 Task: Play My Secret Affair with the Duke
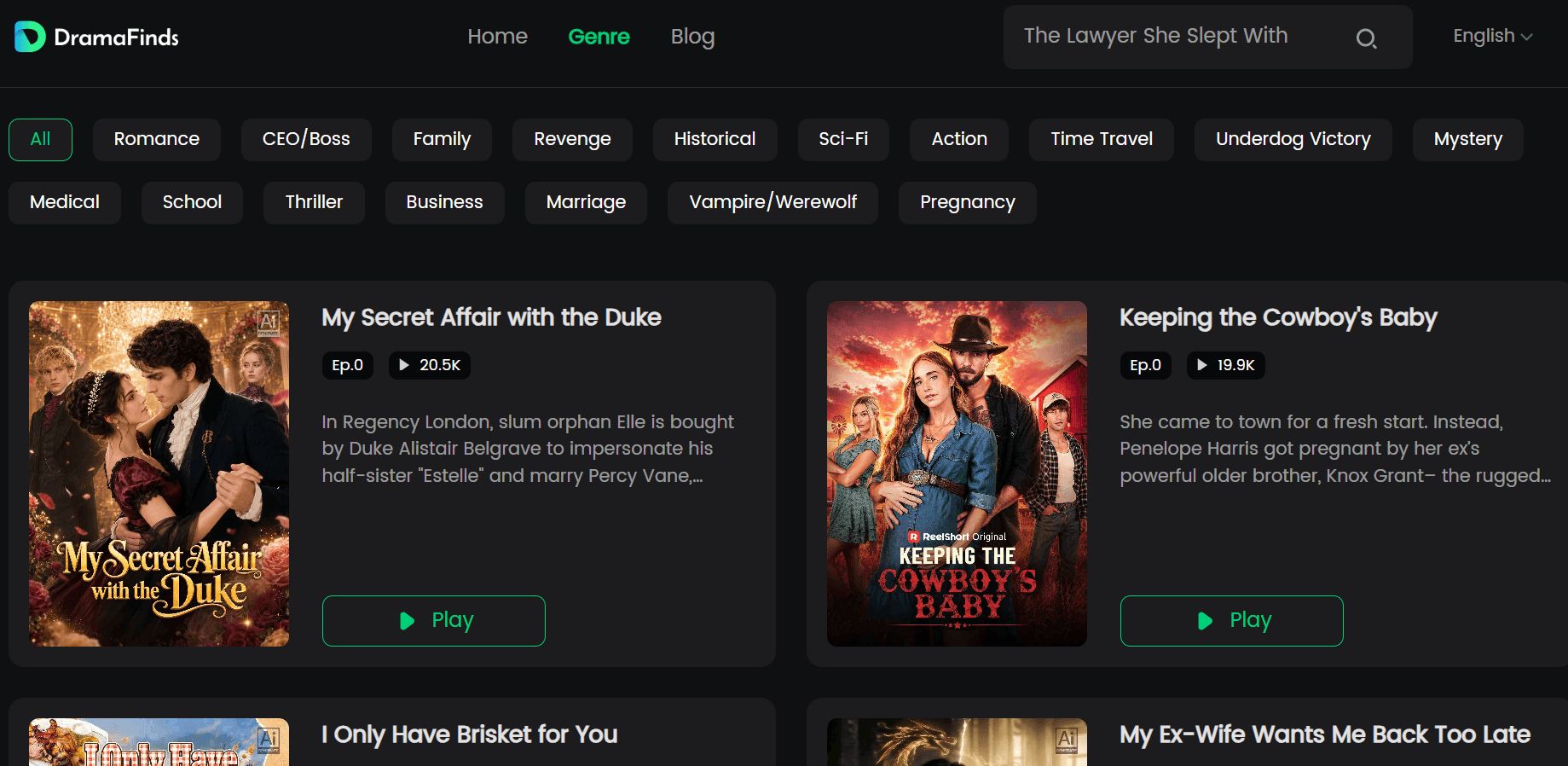[434, 621]
